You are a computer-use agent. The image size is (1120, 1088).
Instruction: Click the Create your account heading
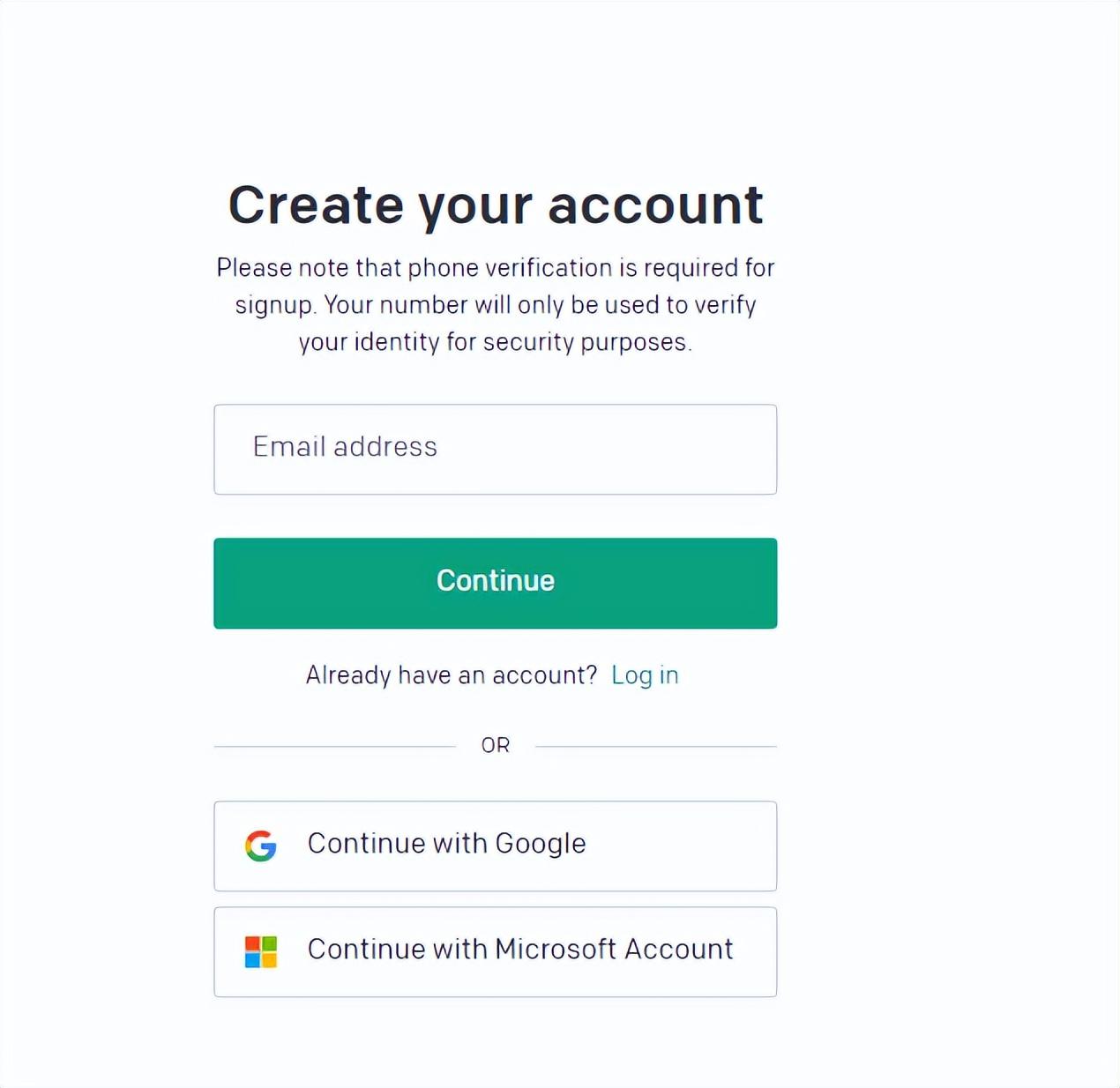(496, 205)
